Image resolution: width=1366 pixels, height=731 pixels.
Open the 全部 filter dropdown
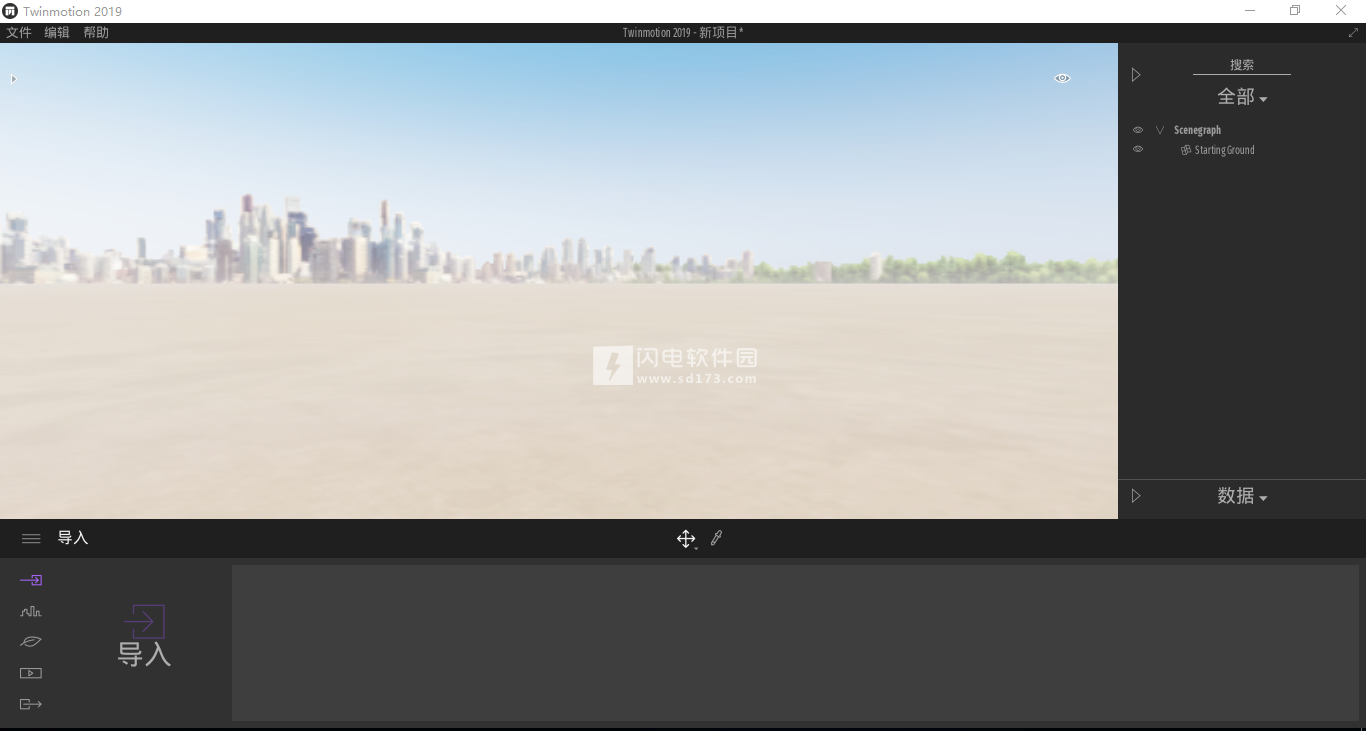1242,97
